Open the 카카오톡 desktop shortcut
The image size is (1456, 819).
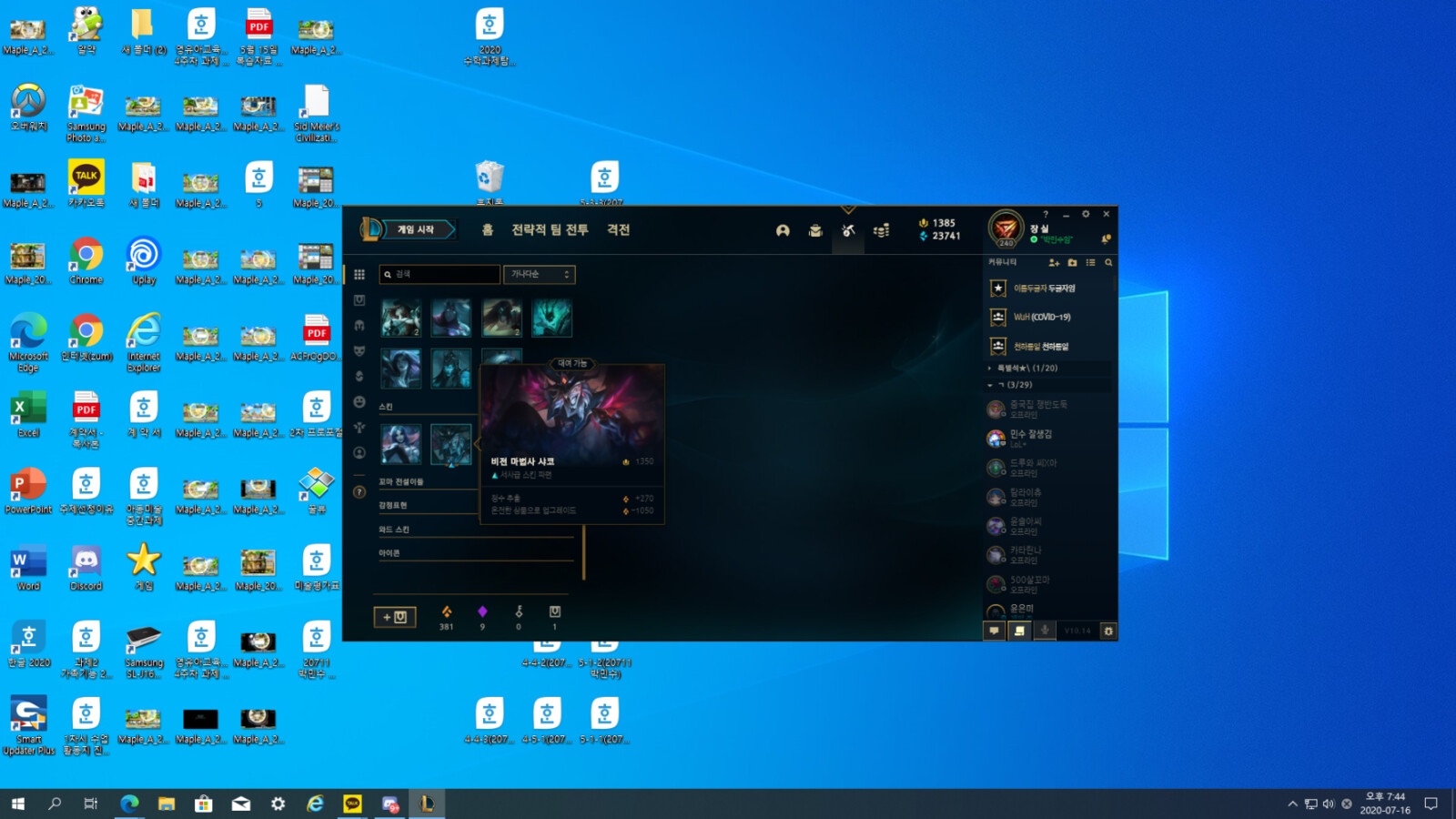click(86, 184)
